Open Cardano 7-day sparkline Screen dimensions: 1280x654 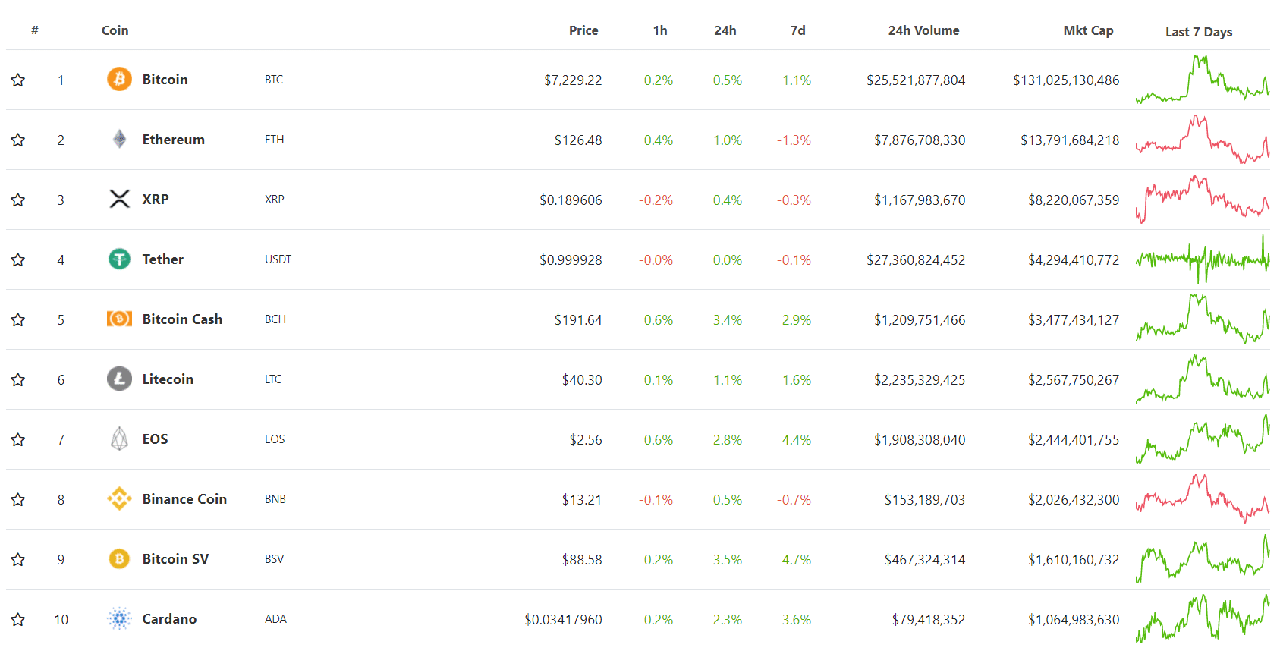[1202, 620]
